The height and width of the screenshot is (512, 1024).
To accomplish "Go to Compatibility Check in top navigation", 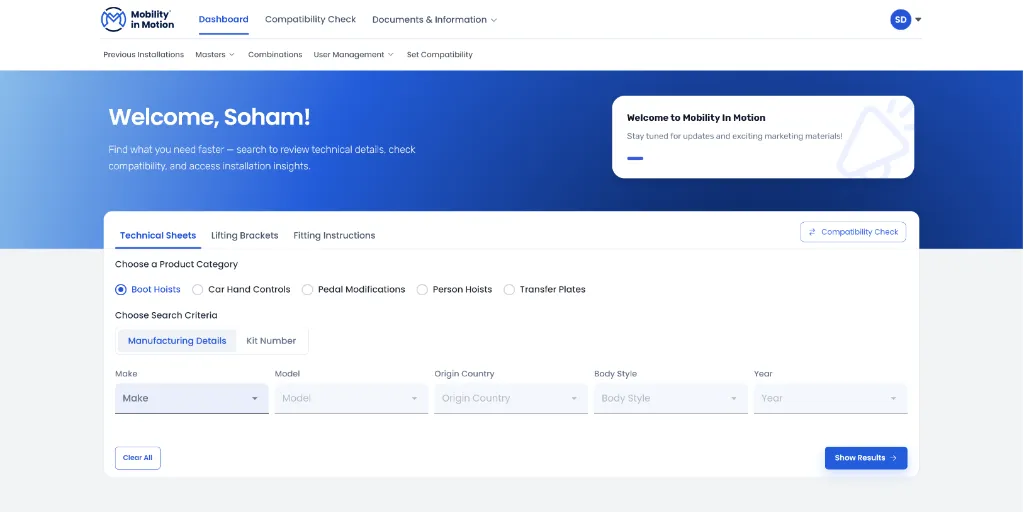I will click(310, 20).
